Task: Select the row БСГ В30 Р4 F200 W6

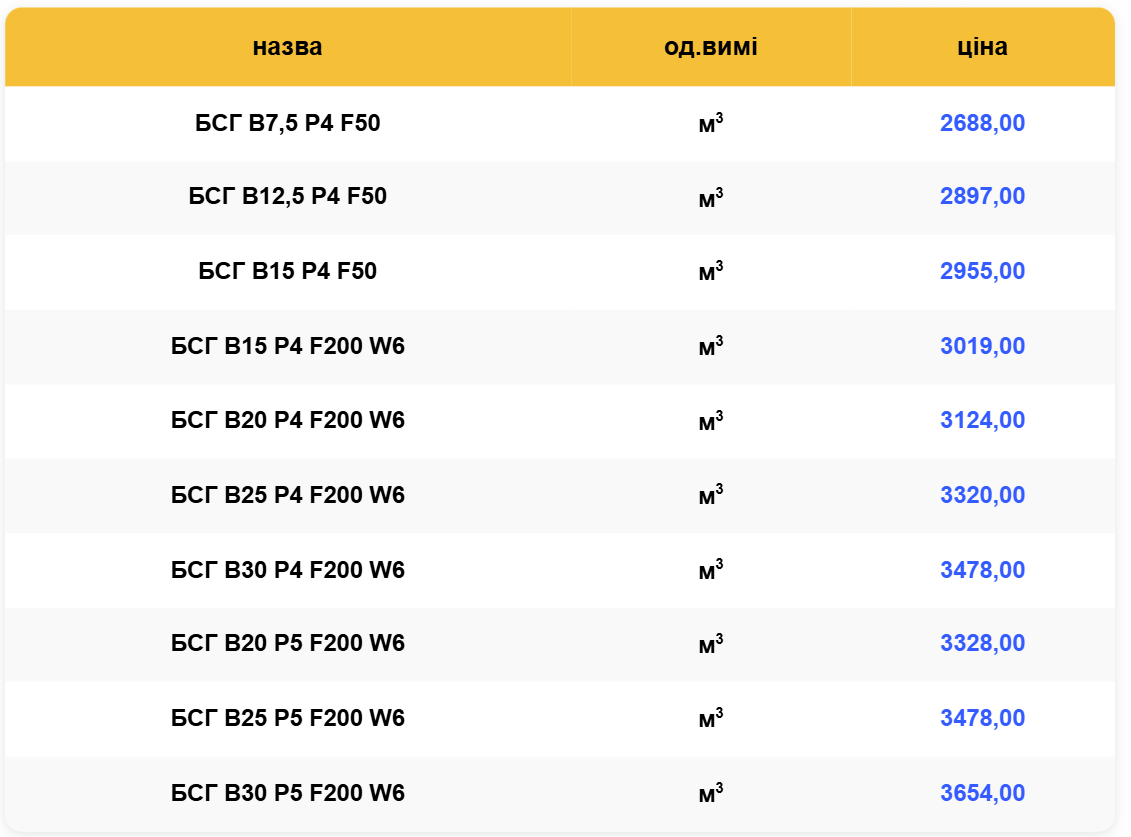Action: [287, 570]
